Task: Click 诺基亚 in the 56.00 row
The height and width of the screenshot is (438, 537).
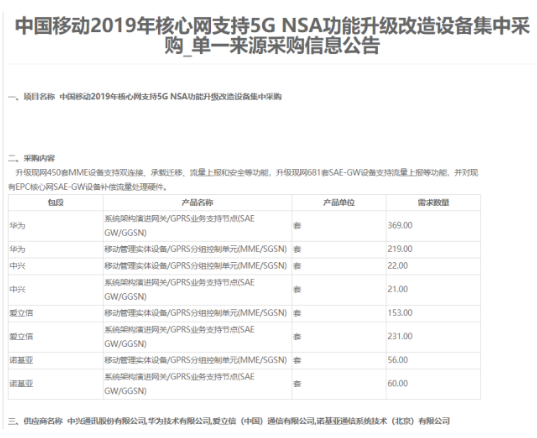Action: pyautogui.click(x=21, y=360)
